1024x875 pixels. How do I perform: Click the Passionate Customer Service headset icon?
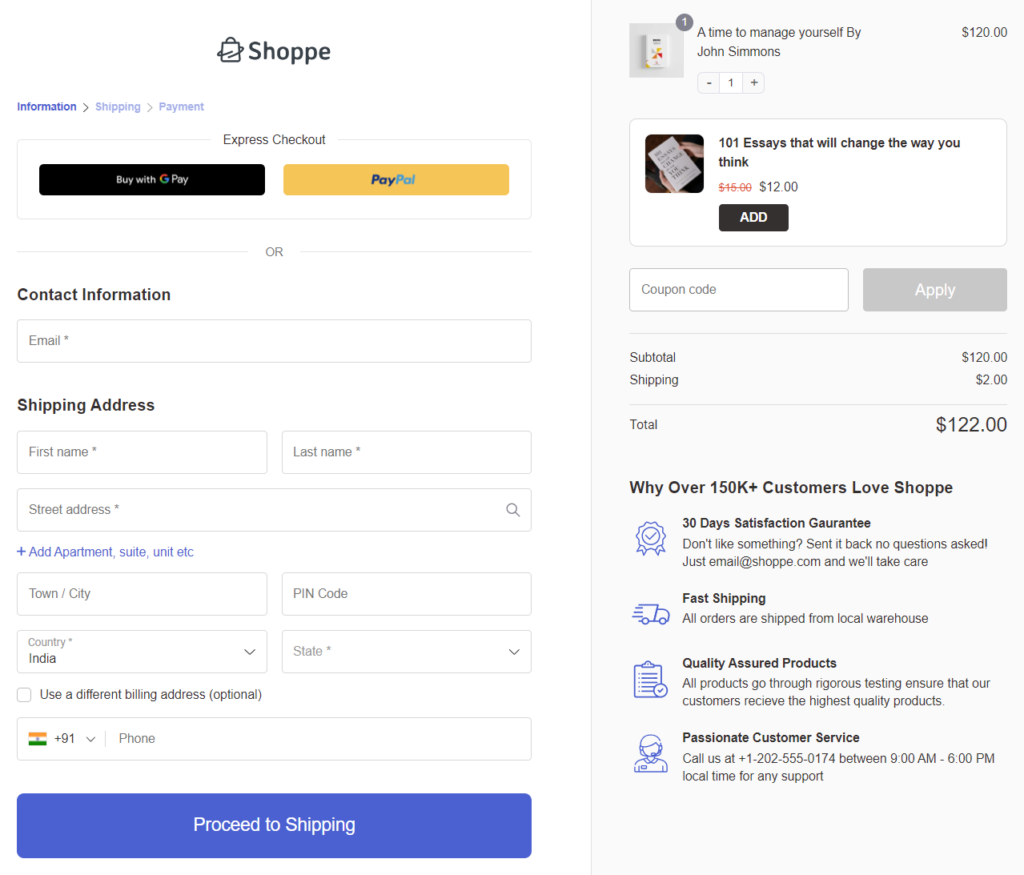(651, 752)
